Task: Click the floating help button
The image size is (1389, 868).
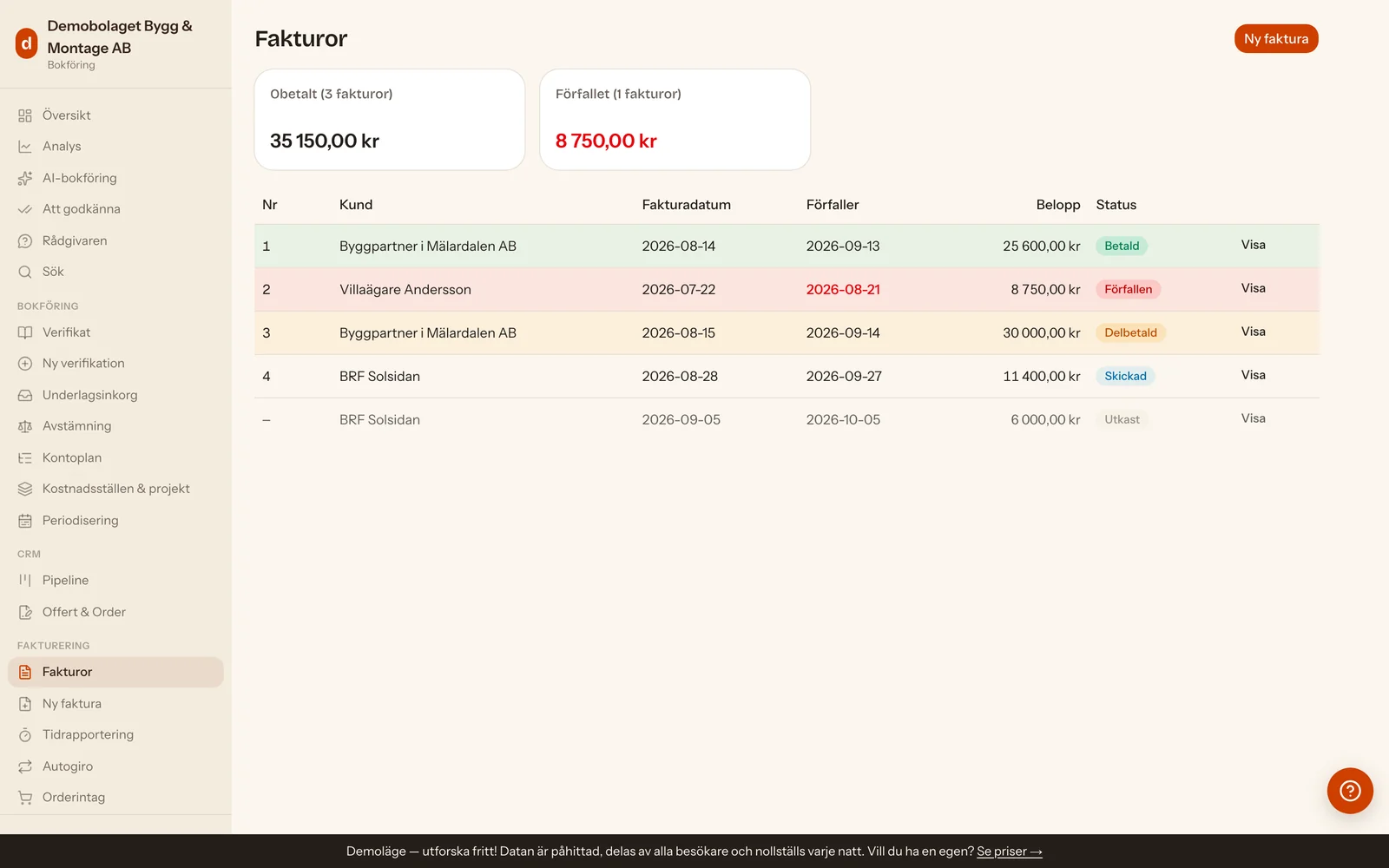Action: (x=1350, y=791)
